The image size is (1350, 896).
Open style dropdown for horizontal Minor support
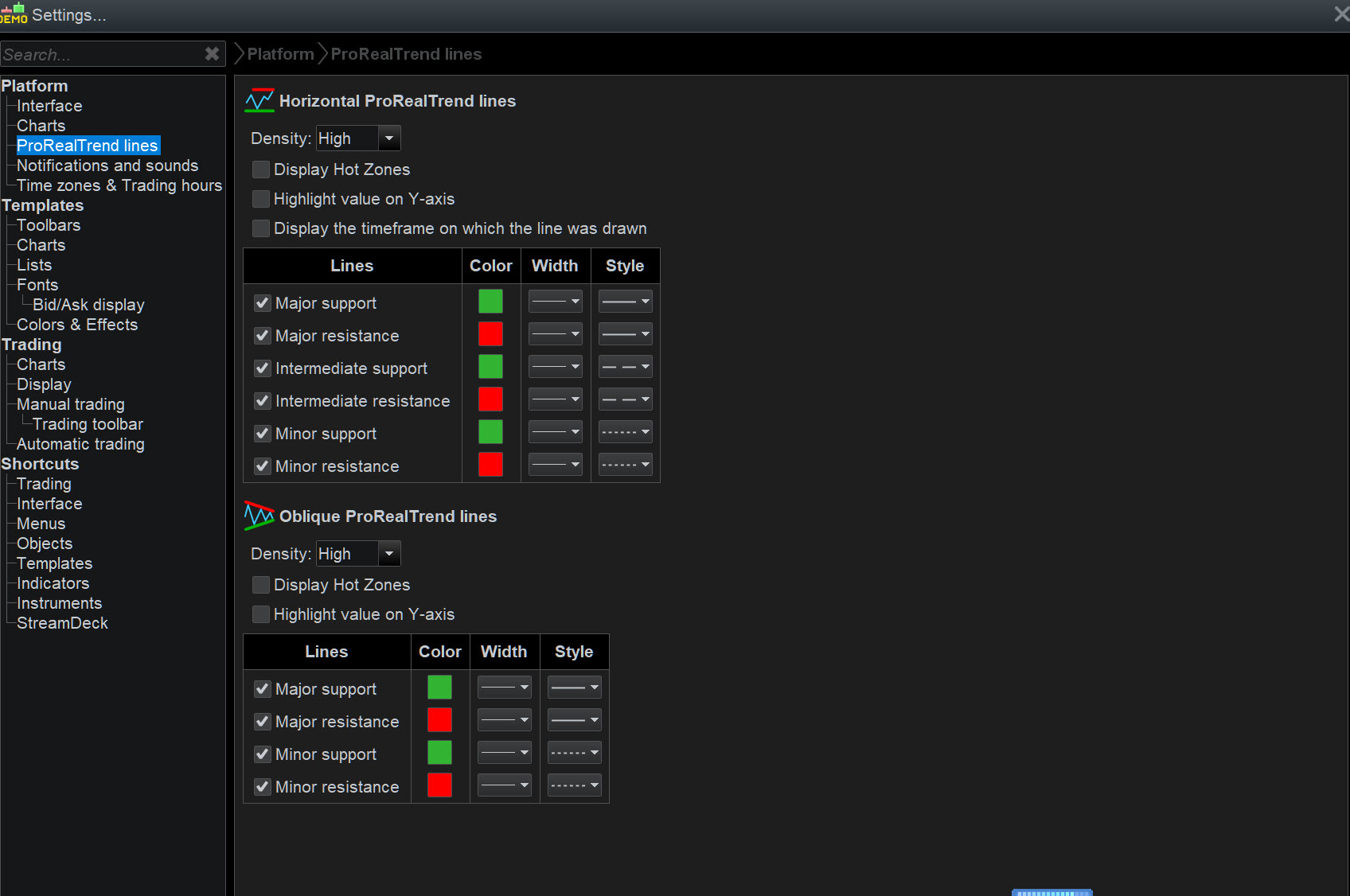[x=626, y=432]
